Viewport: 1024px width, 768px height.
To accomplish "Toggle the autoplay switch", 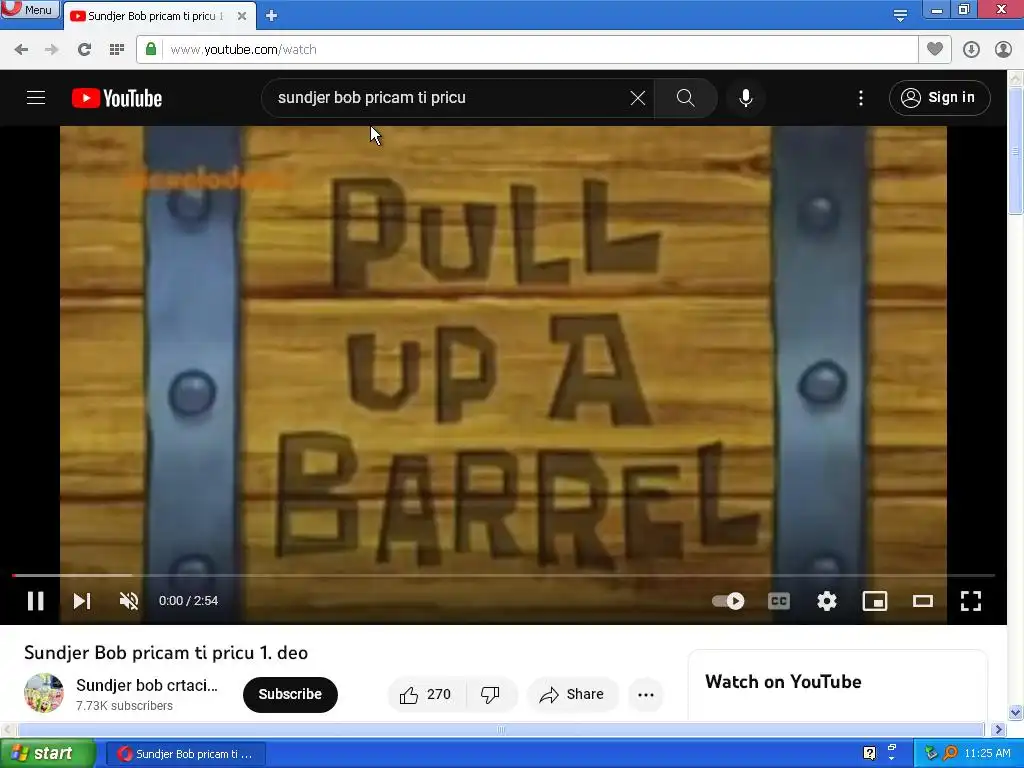I will coord(728,601).
